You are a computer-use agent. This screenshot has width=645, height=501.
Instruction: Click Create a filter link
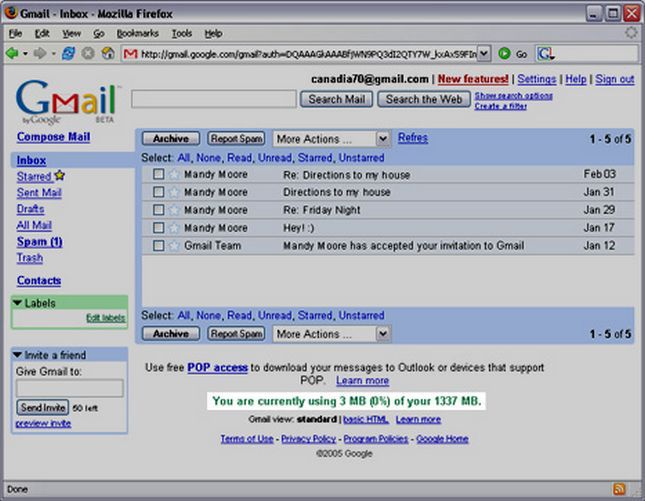point(501,106)
